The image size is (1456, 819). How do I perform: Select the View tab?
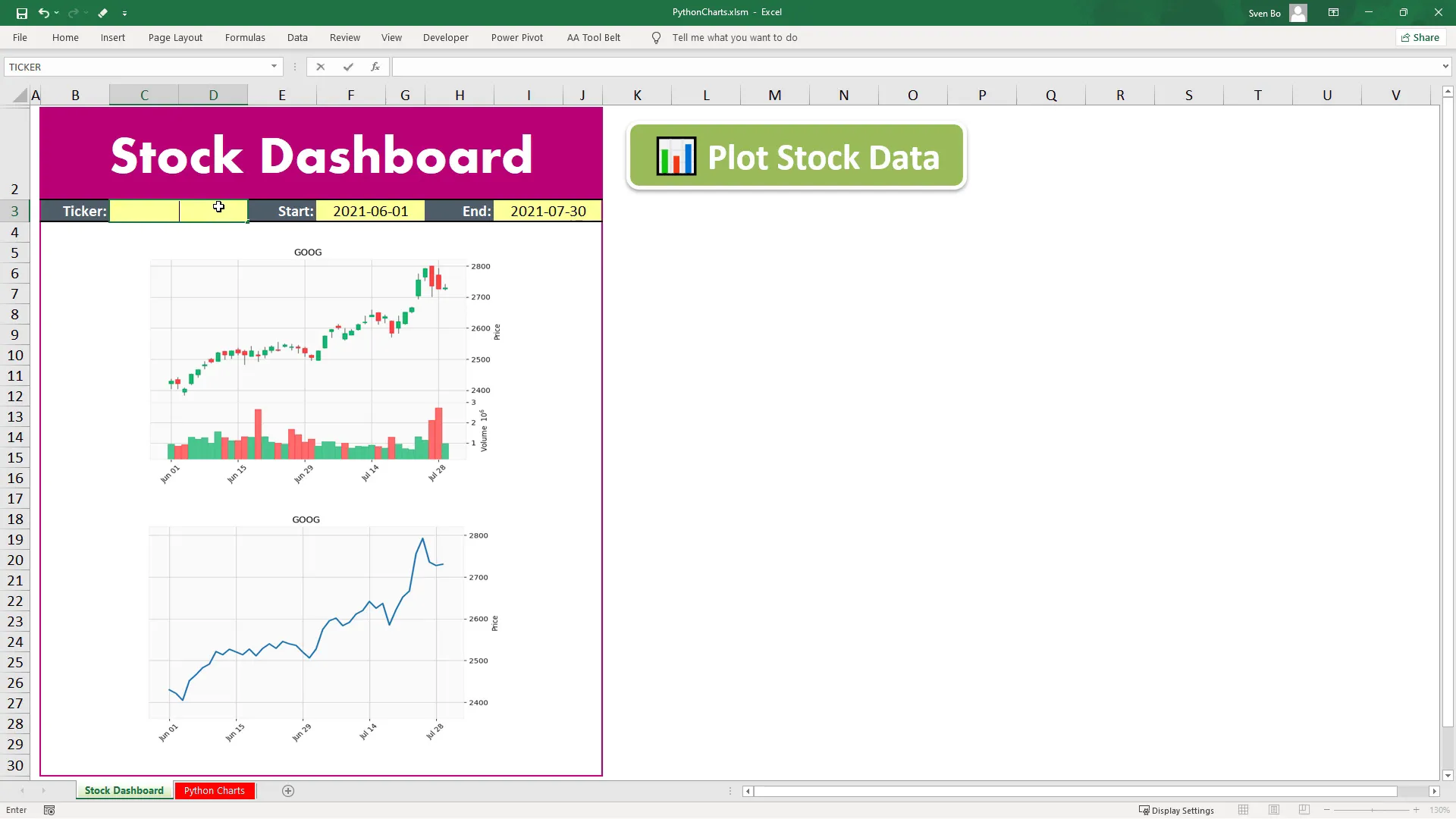pyautogui.click(x=391, y=37)
